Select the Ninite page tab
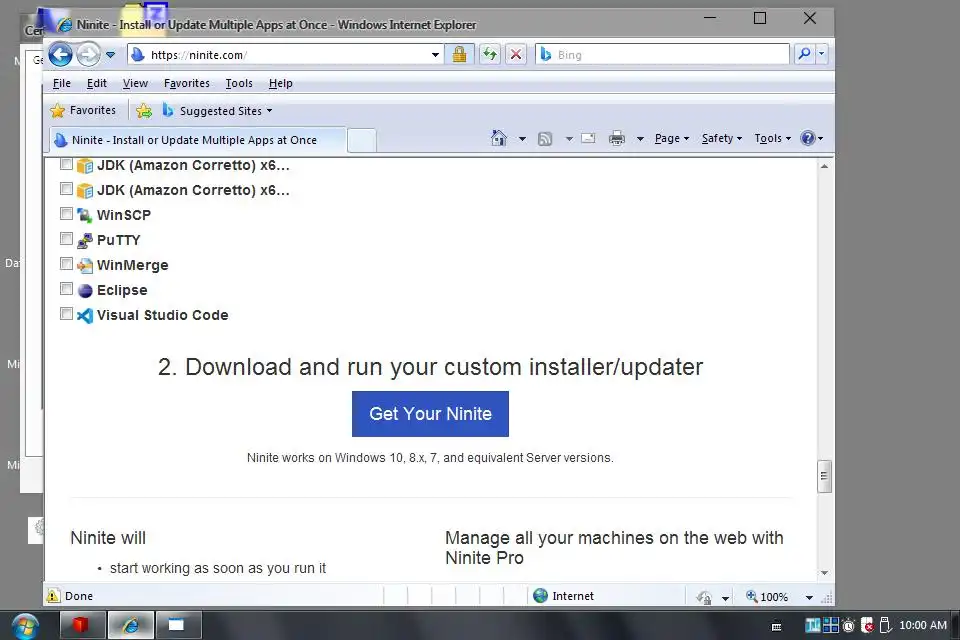Viewport: 960px width, 640px height. (x=197, y=140)
